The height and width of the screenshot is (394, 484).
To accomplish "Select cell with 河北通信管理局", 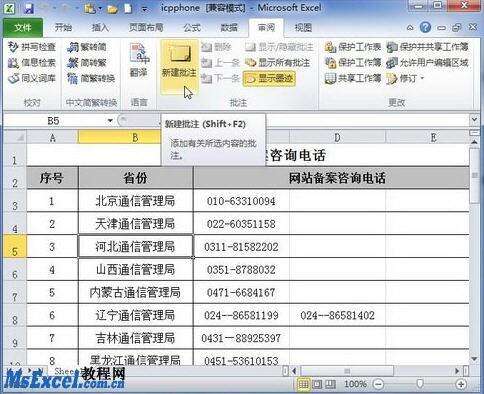I will [x=135, y=246].
